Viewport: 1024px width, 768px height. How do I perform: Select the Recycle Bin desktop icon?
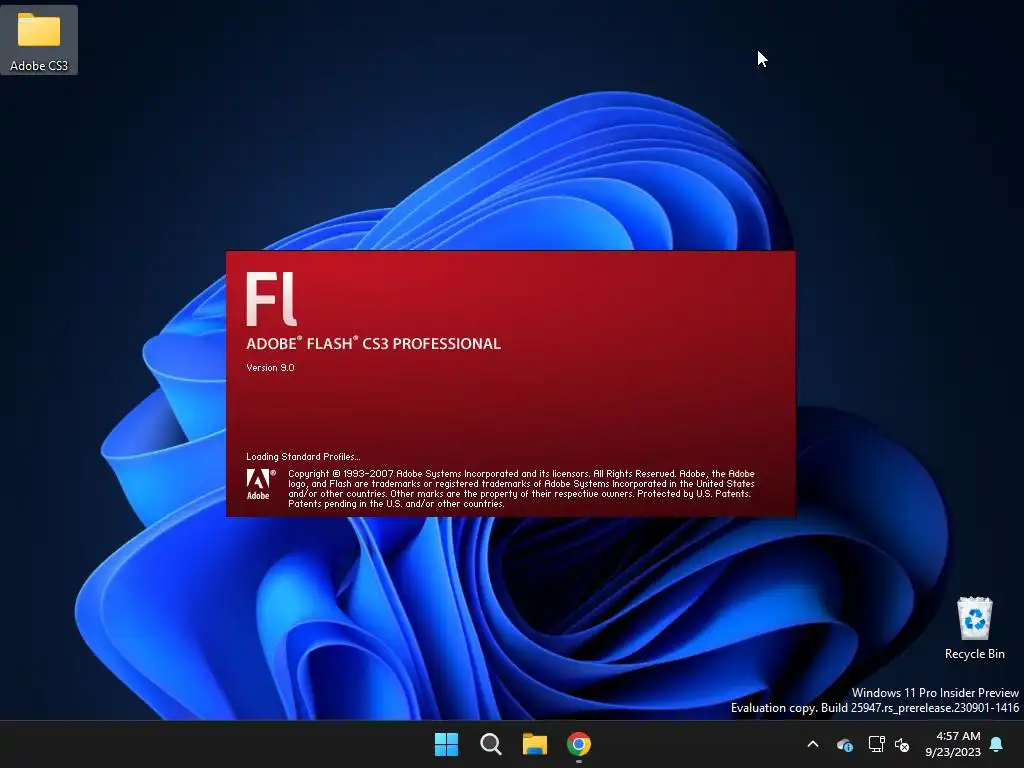pyautogui.click(x=974, y=628)
